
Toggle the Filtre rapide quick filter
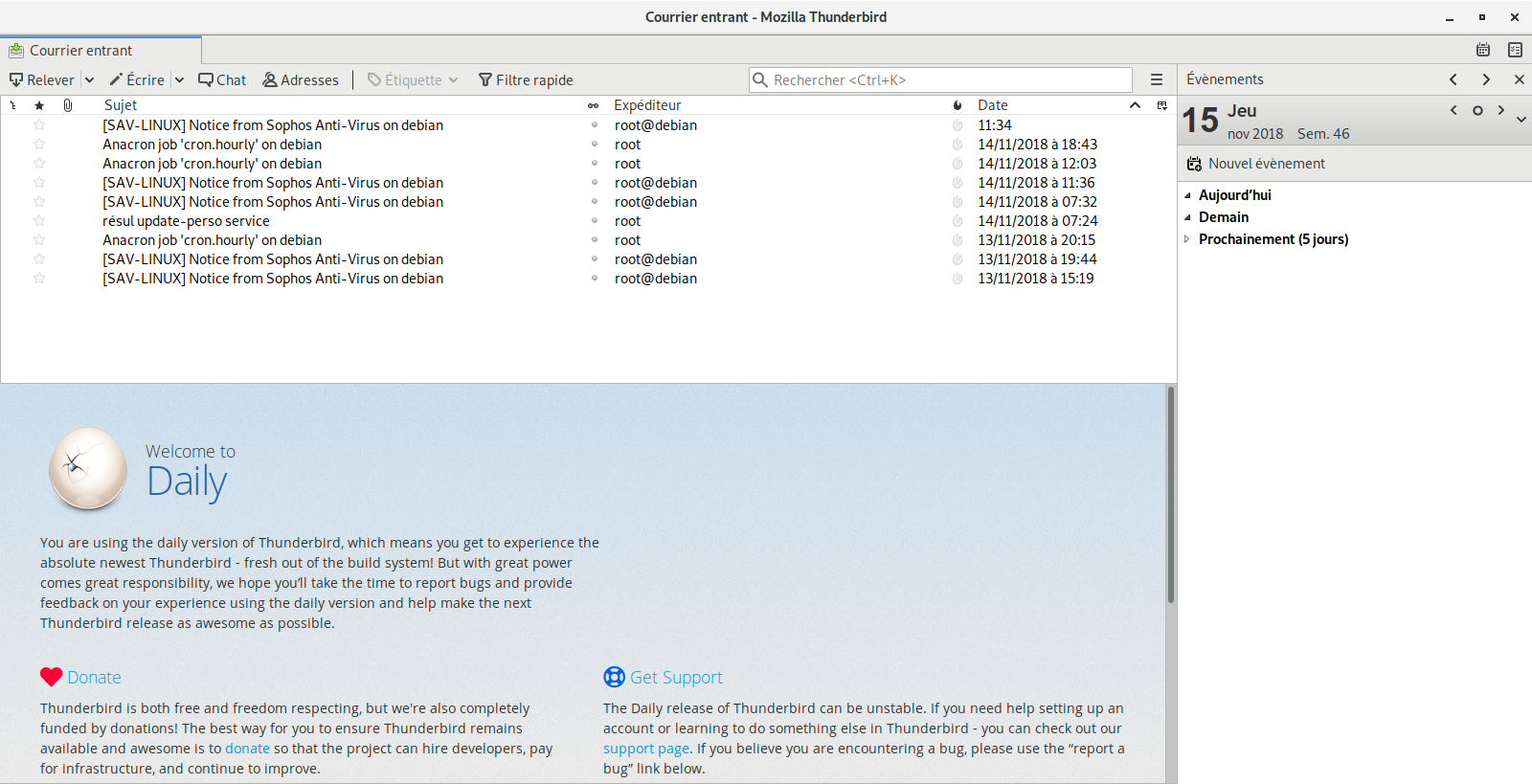point(526,80)
